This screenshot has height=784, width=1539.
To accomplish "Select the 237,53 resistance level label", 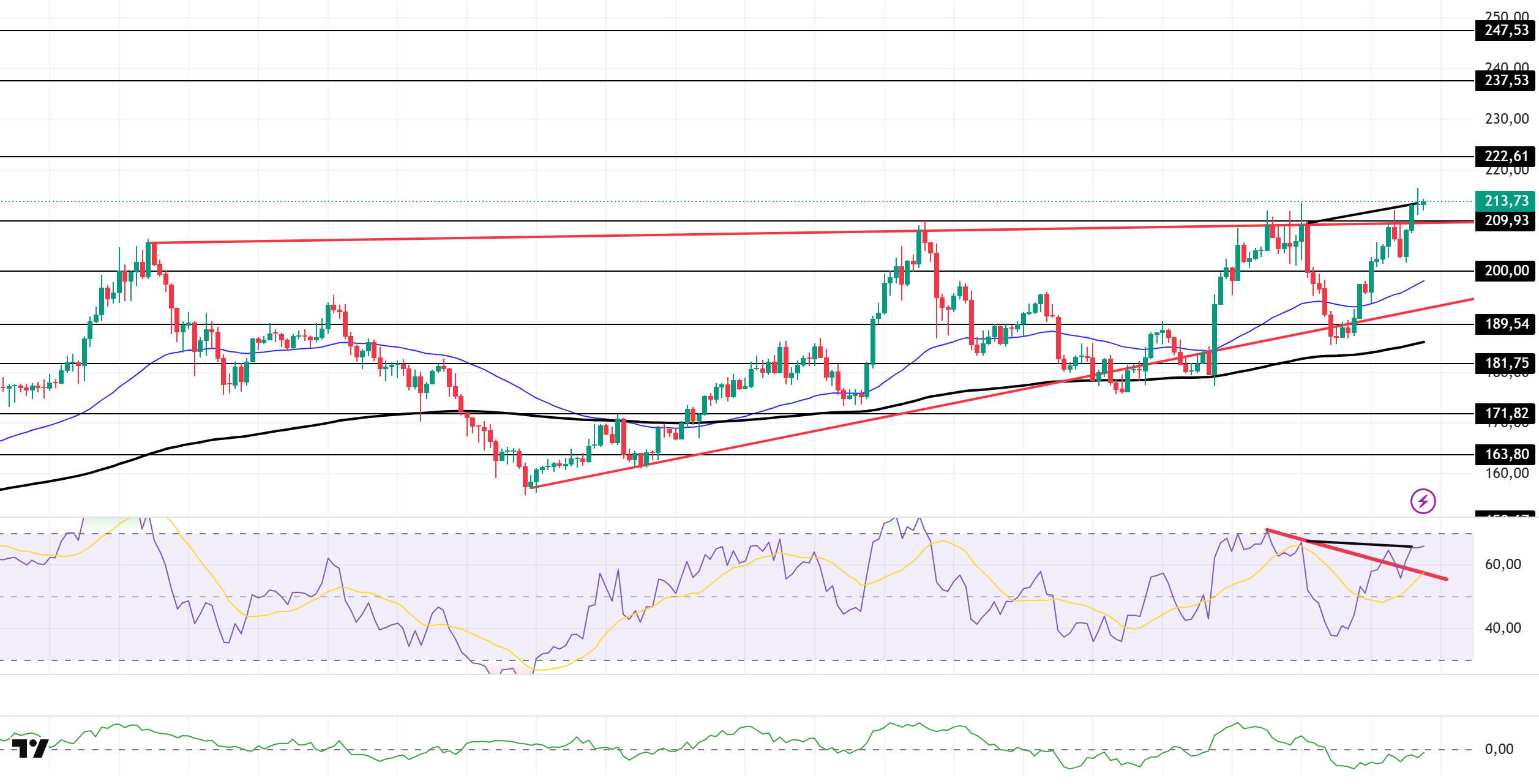I will pyautogui.click(x=1505, y=80).
